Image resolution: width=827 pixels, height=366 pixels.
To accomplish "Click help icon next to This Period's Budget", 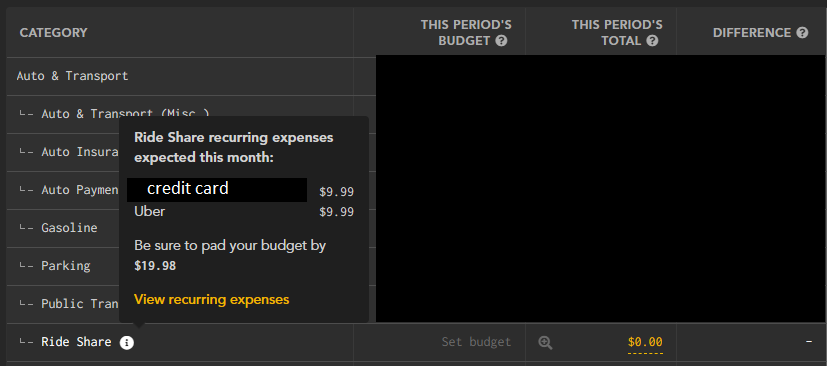I will pyautogui.click(x=502, y=41).
